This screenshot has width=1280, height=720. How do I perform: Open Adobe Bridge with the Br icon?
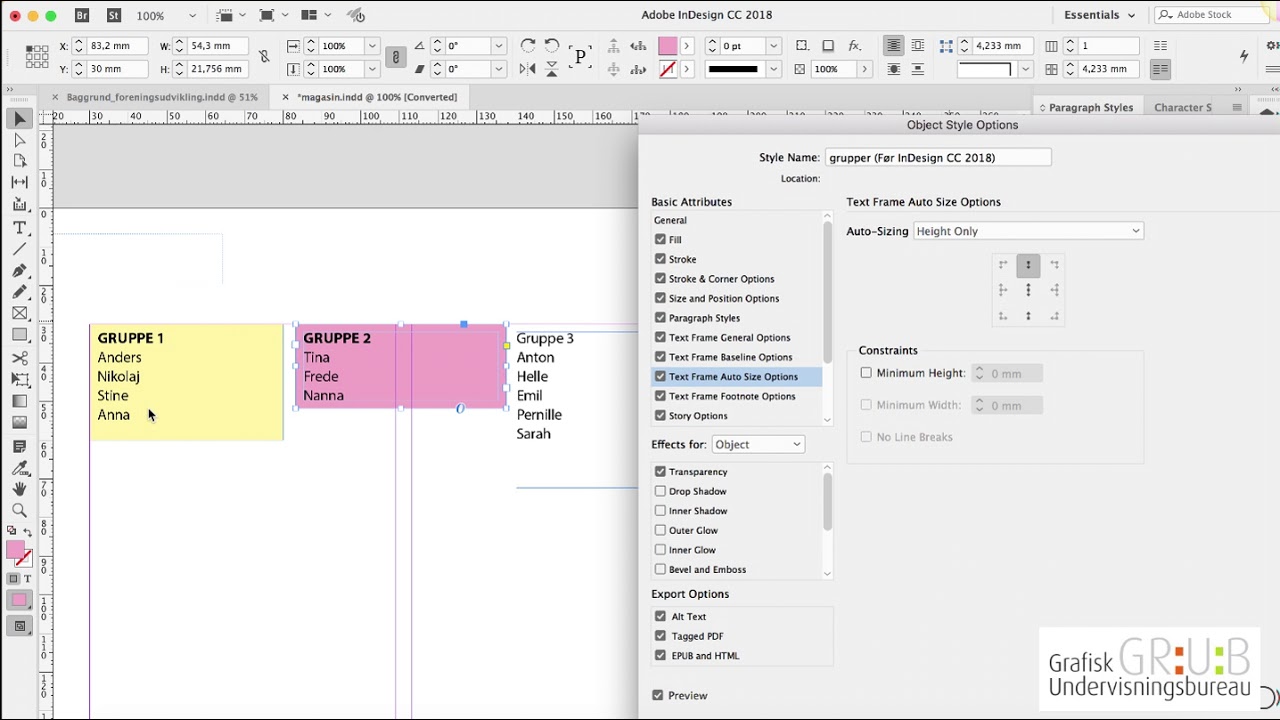click(x=82, y=15)
